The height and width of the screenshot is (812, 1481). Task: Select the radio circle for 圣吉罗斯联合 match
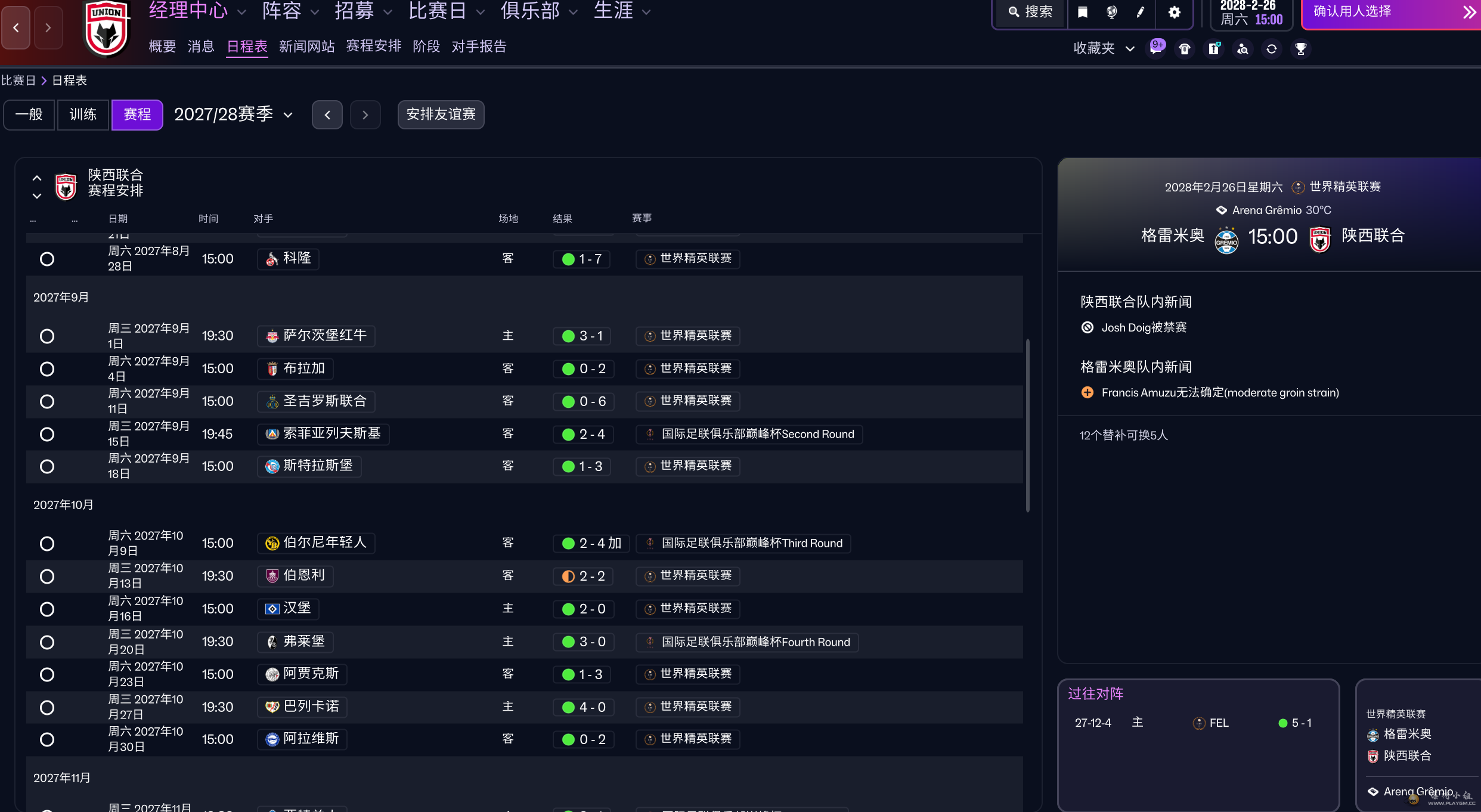tap(47, 401)
